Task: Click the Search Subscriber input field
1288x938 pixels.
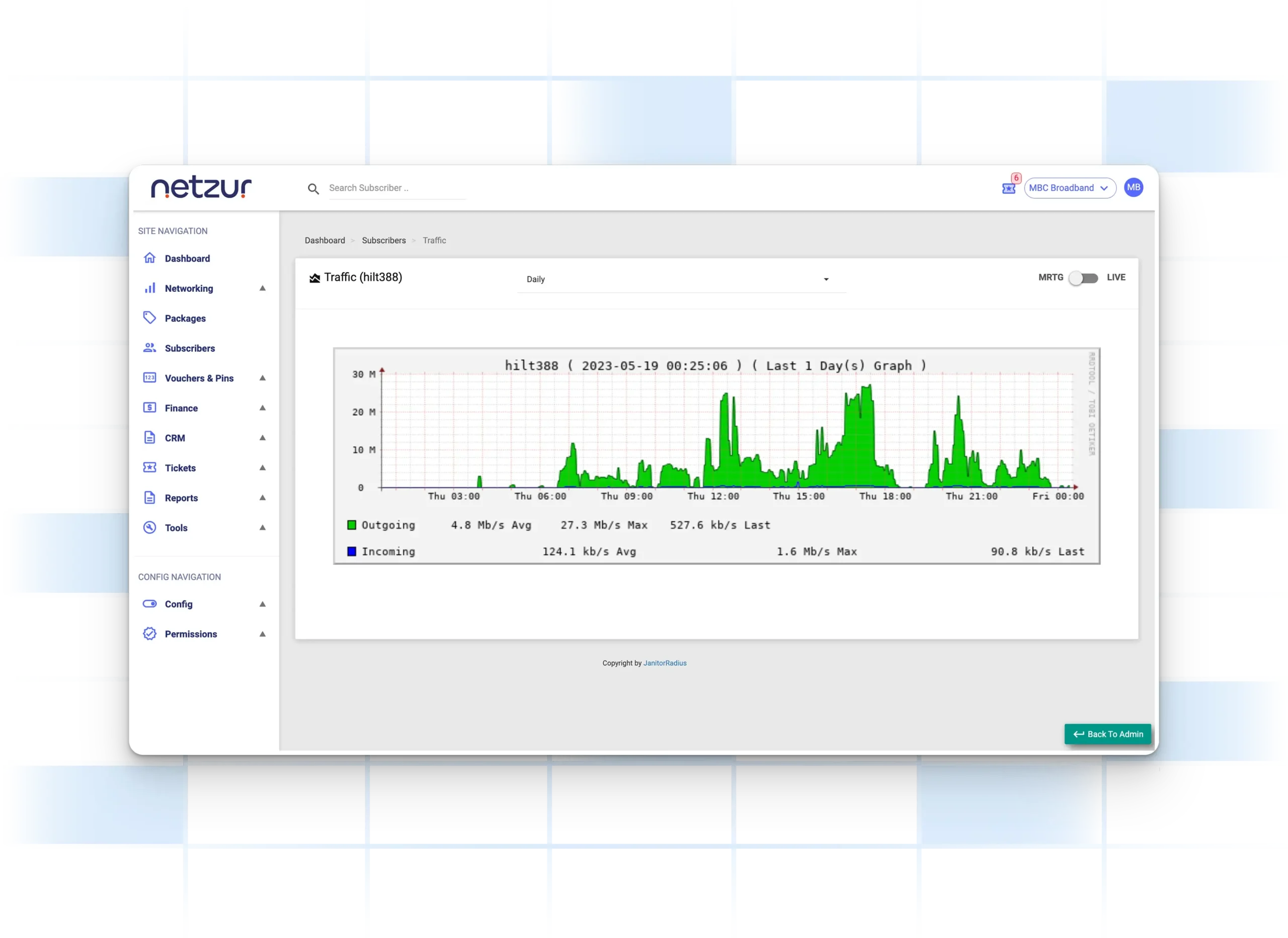Action: 396,188
